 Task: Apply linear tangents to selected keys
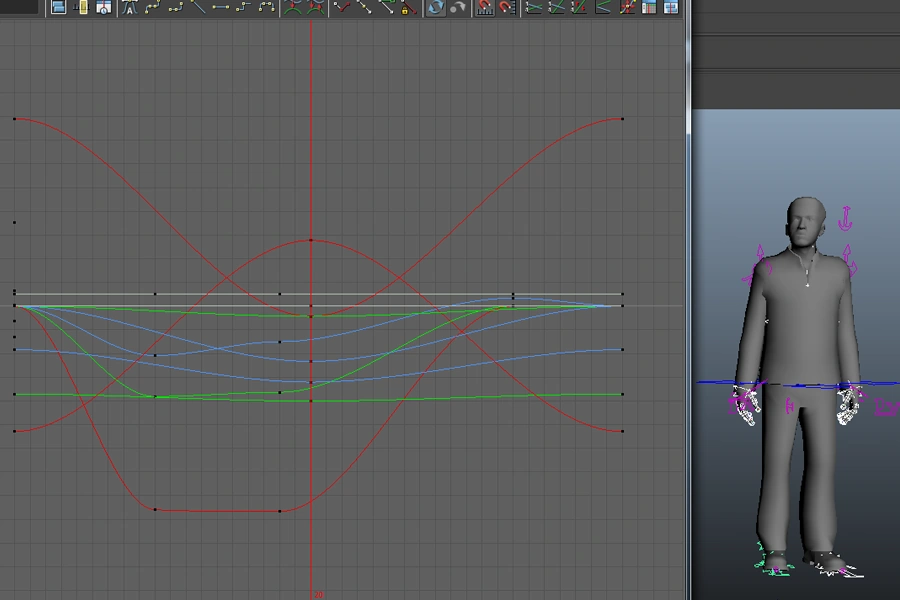click(198, 7)
